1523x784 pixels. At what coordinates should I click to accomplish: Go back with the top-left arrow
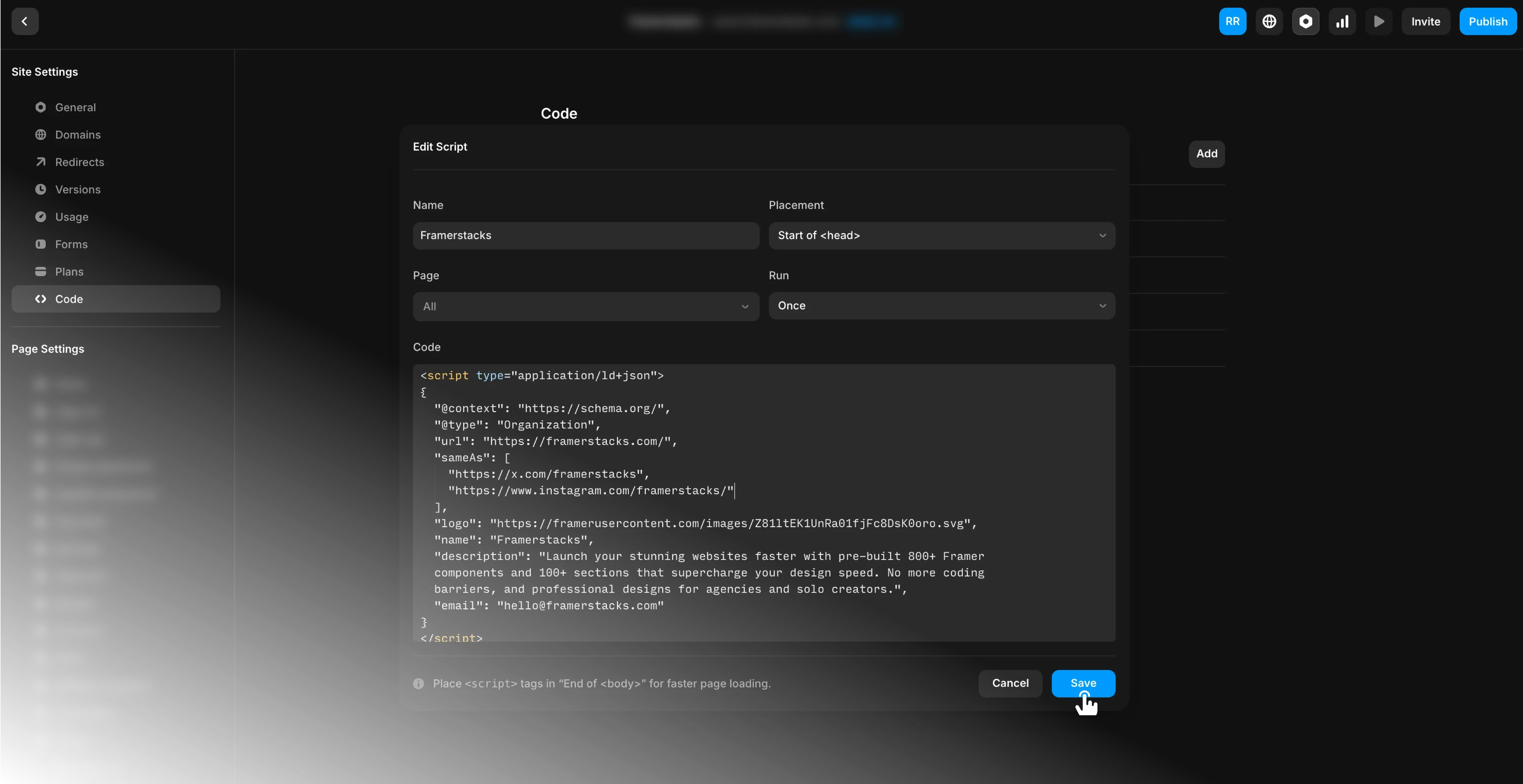coord(25,21)
